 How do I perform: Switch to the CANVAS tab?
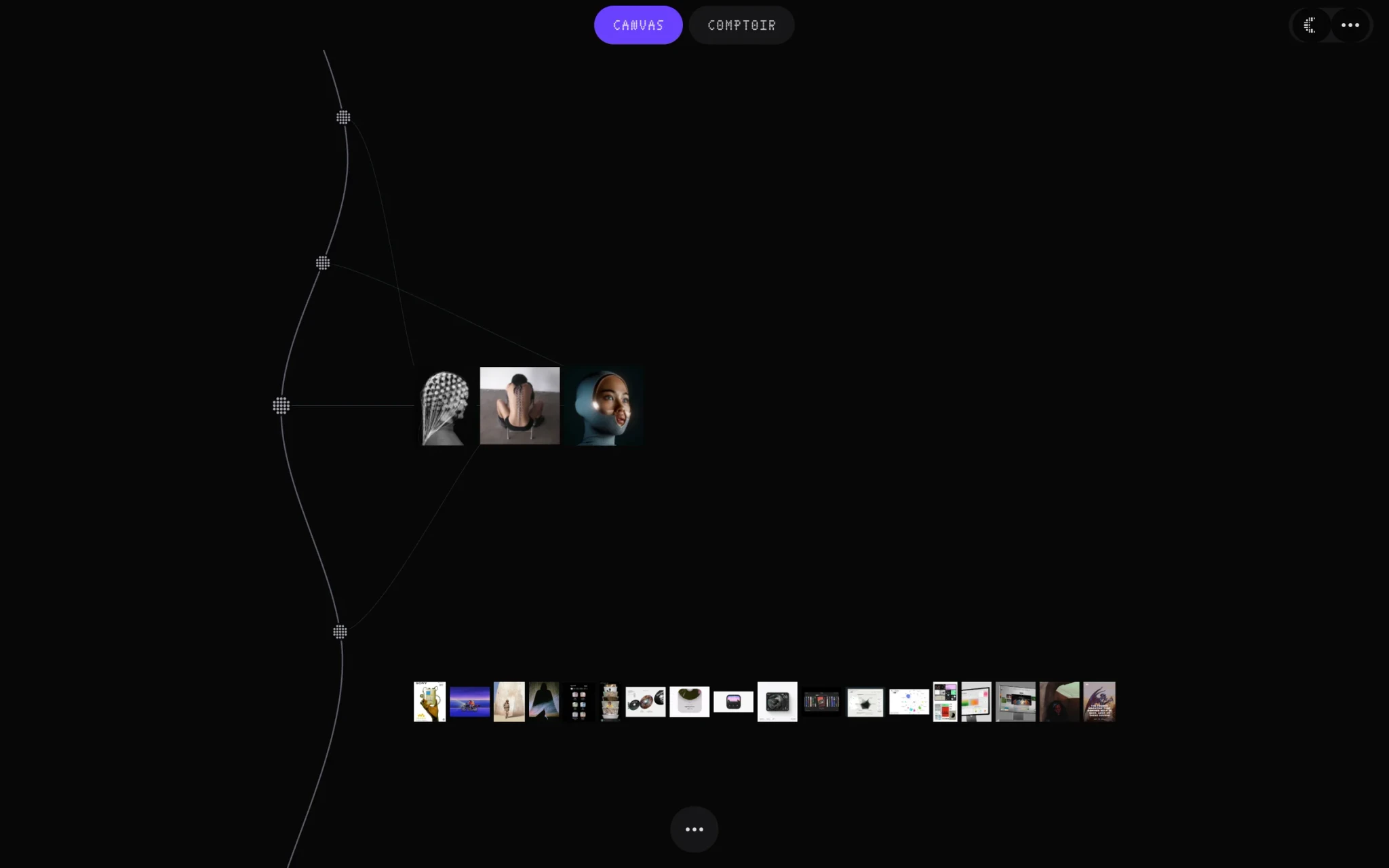tap(638, 25)
